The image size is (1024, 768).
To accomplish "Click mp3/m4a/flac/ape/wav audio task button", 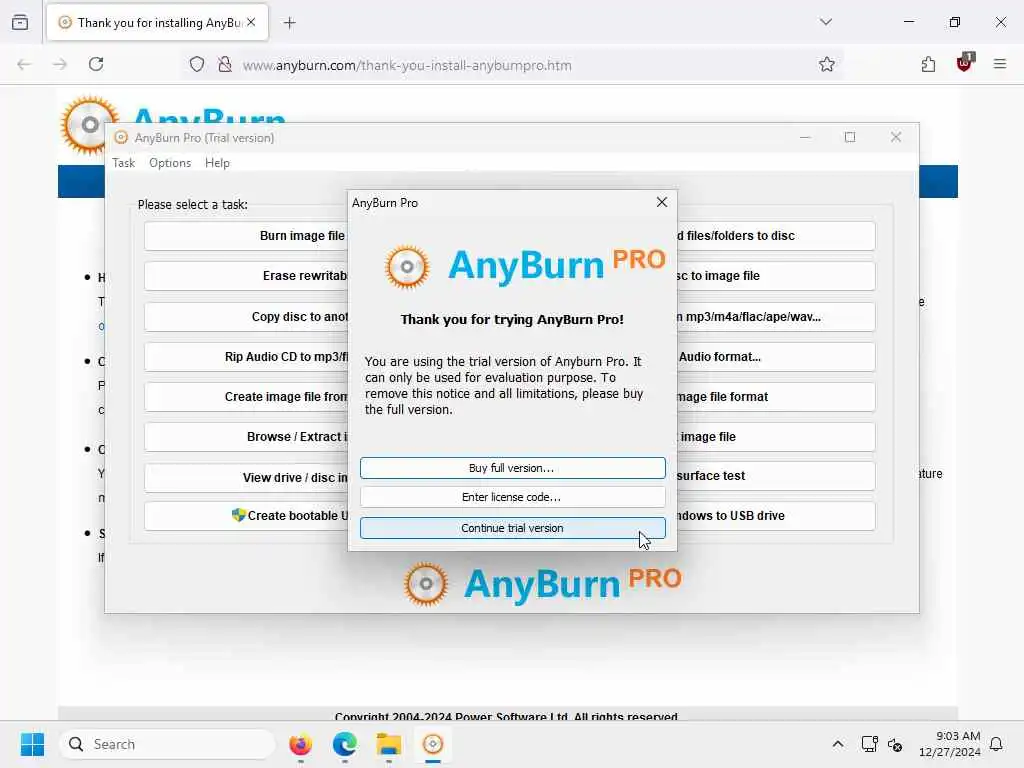I will (x=776, y=317).
